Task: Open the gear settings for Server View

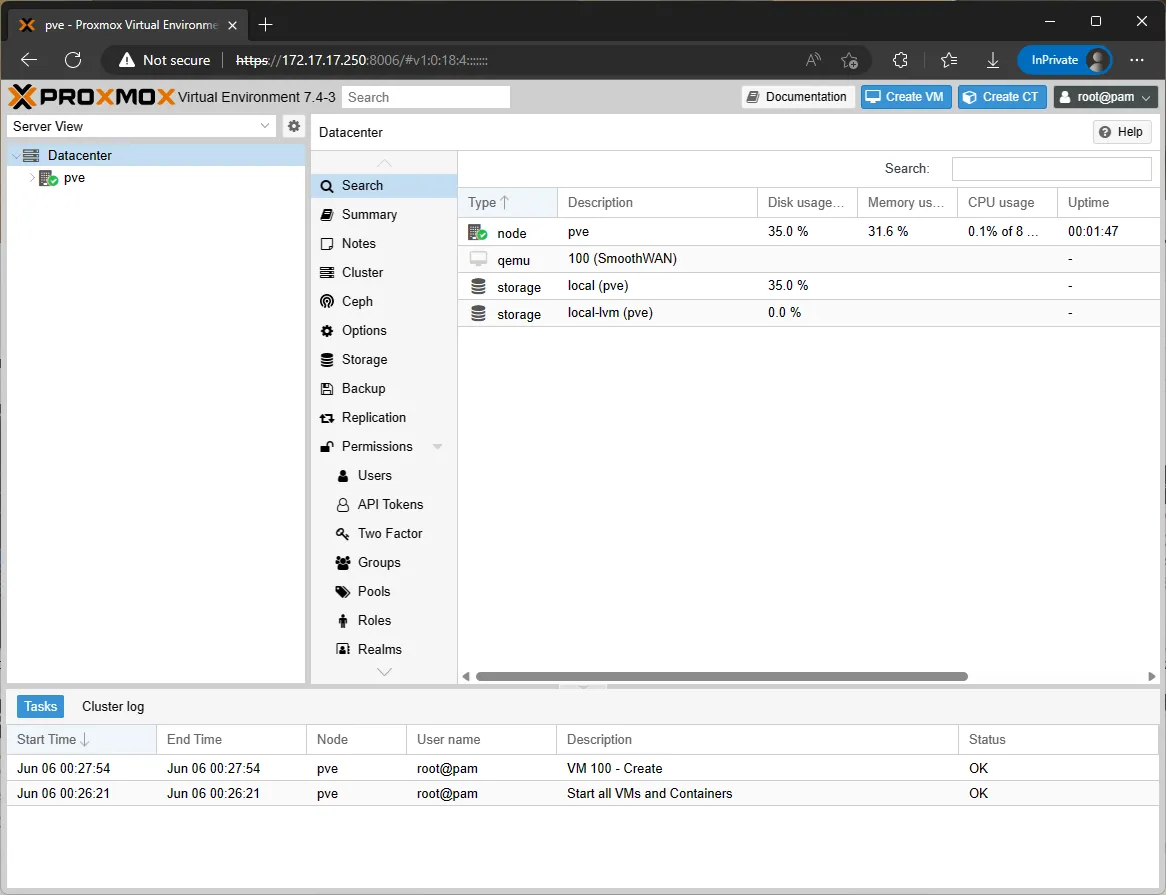Action: (x=294, y=126)
